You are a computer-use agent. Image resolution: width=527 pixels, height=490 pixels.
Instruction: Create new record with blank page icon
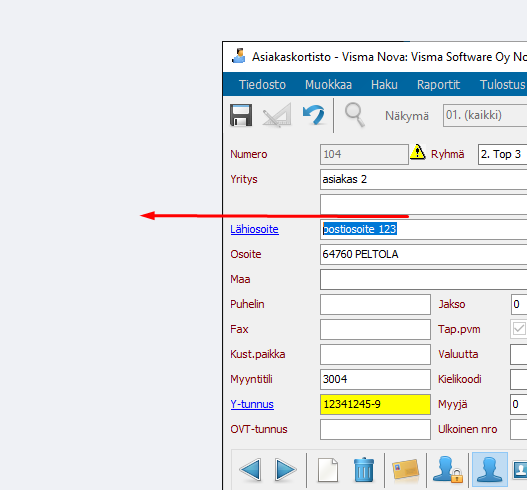(328, 469)
